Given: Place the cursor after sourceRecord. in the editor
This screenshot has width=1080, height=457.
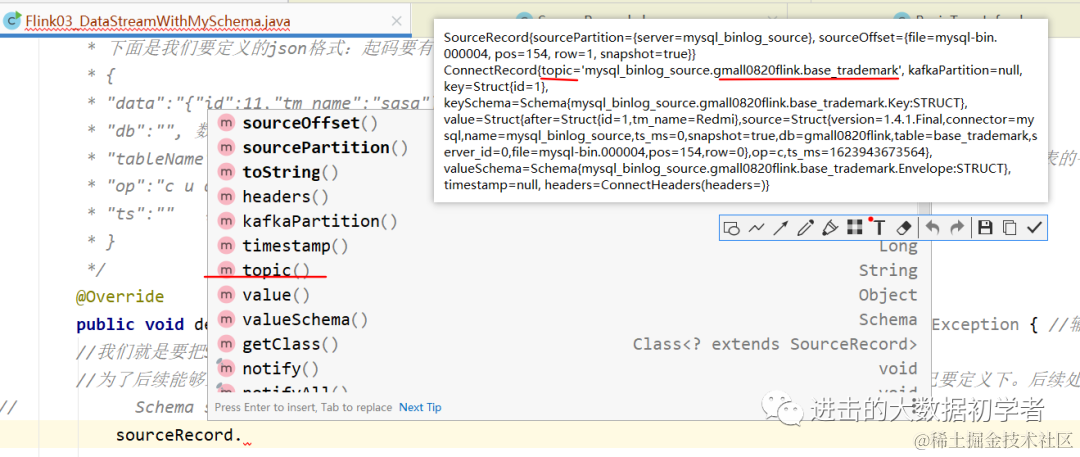Looking at the screenshot, I should pos(243,436).
